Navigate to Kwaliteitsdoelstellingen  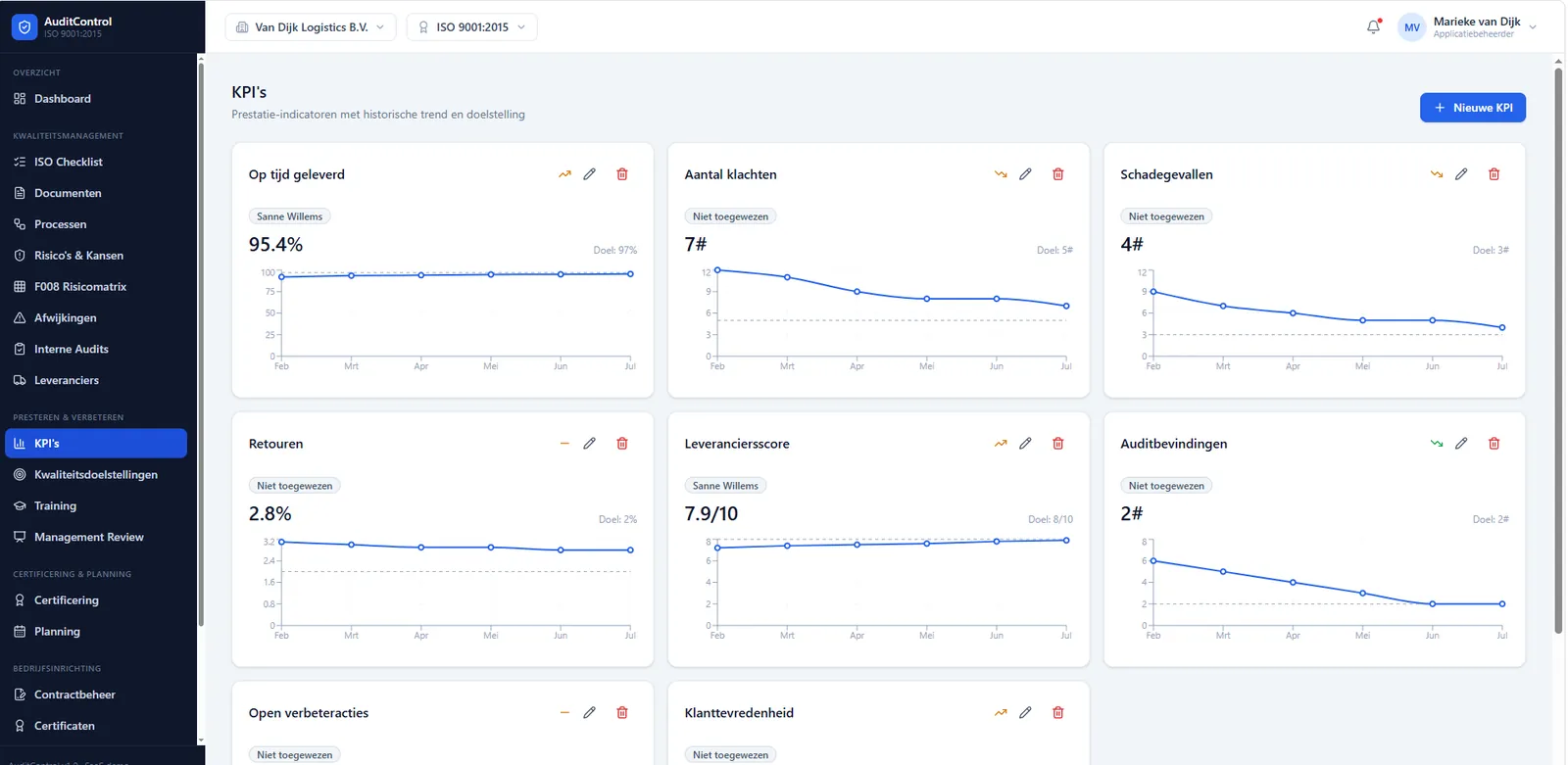(96, 474)
